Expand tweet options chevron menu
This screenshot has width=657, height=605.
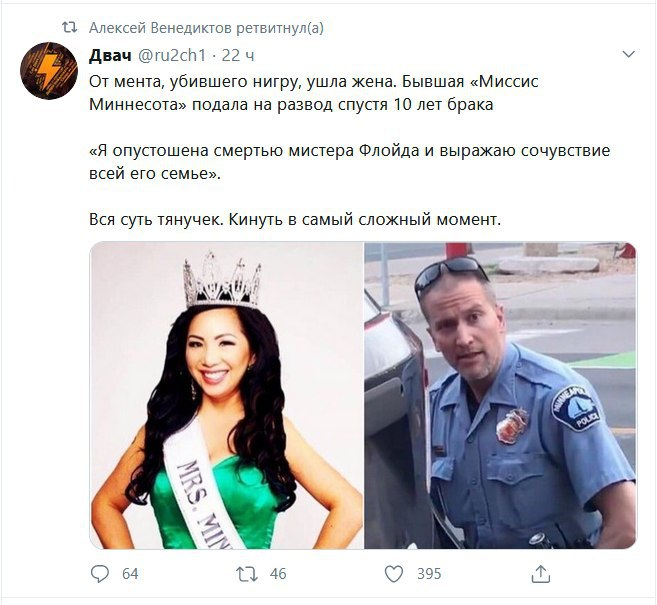(629, 54)
